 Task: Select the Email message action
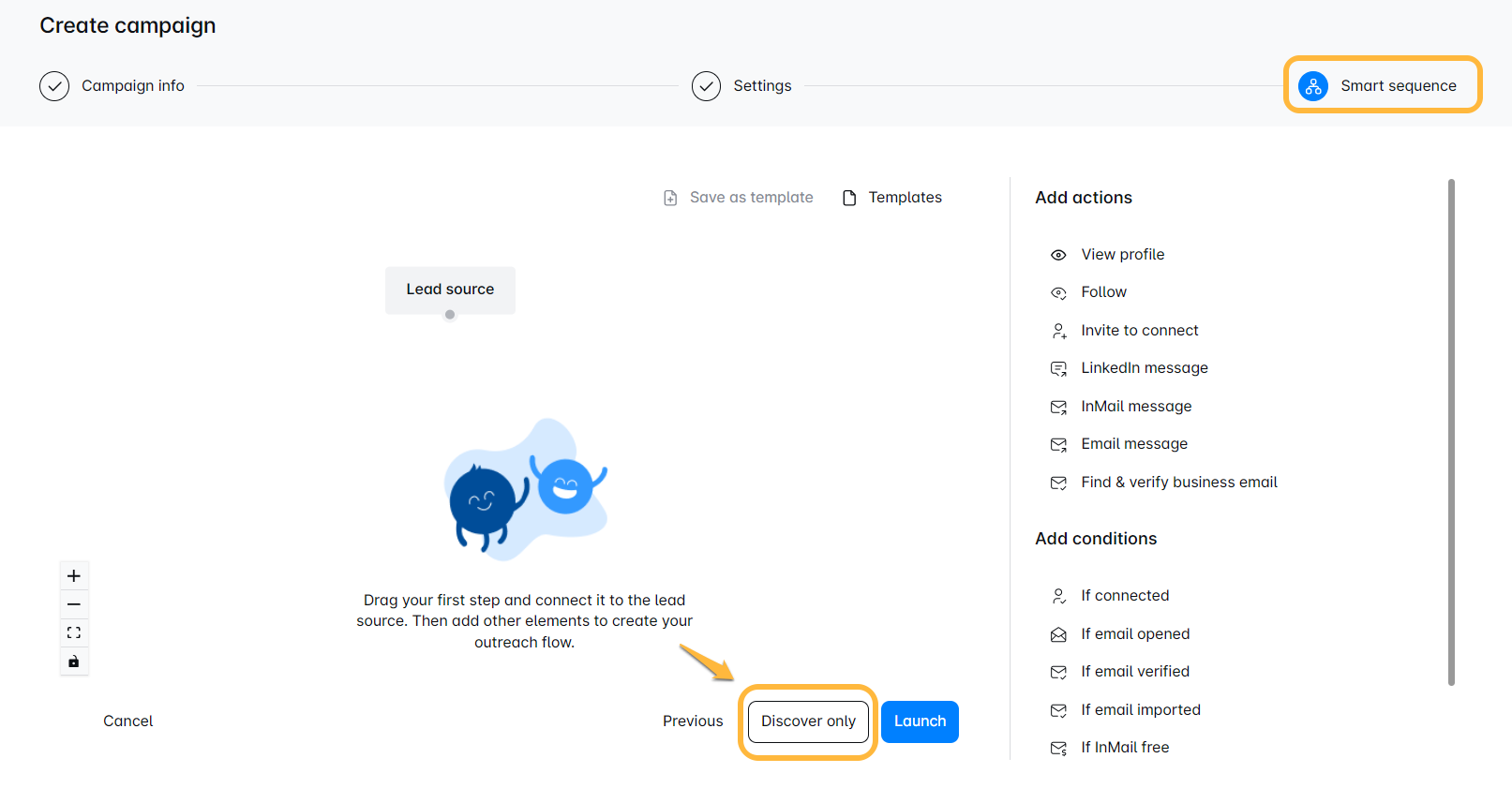[1133, 444]
